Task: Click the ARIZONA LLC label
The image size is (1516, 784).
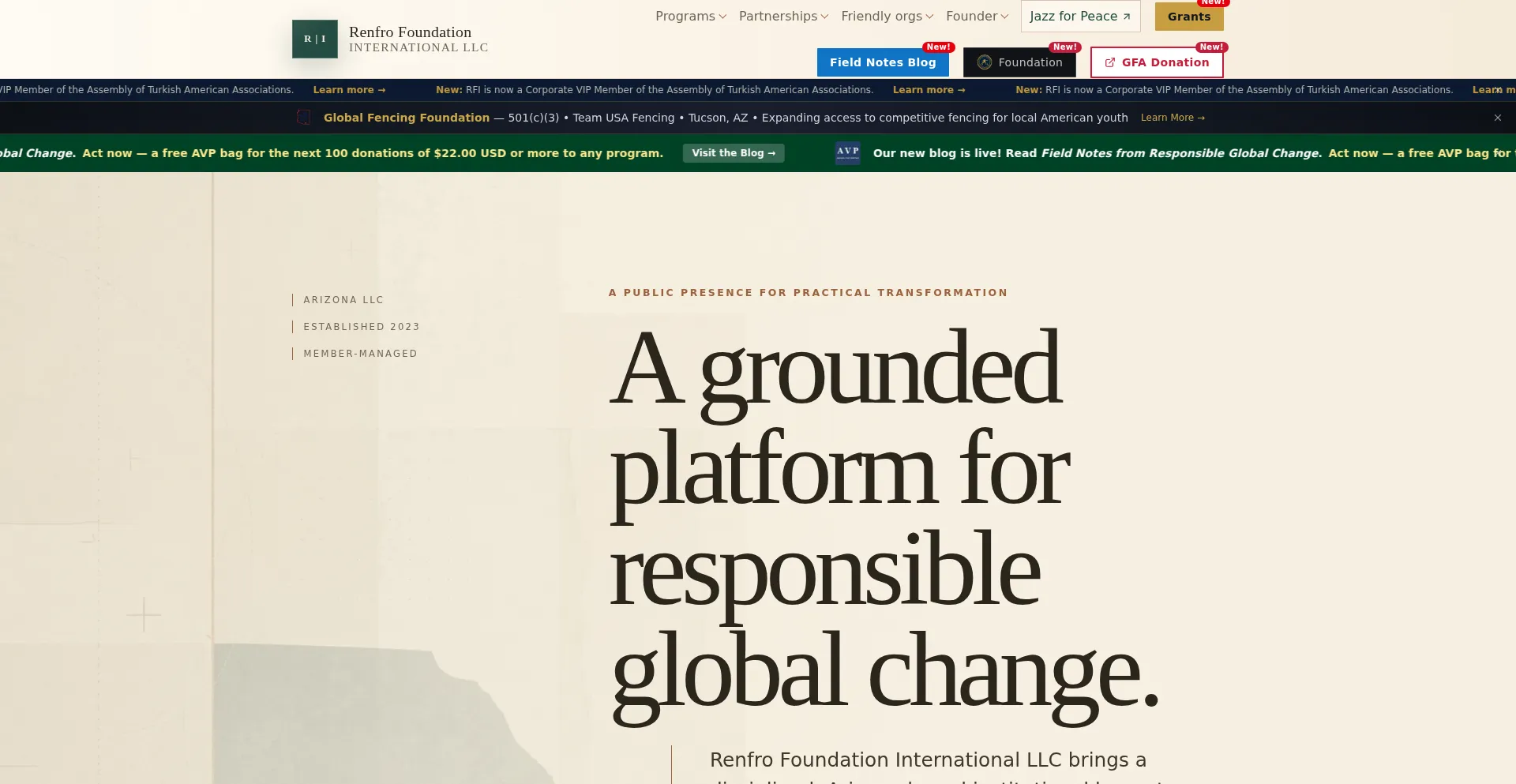Action: pos(343,300)
